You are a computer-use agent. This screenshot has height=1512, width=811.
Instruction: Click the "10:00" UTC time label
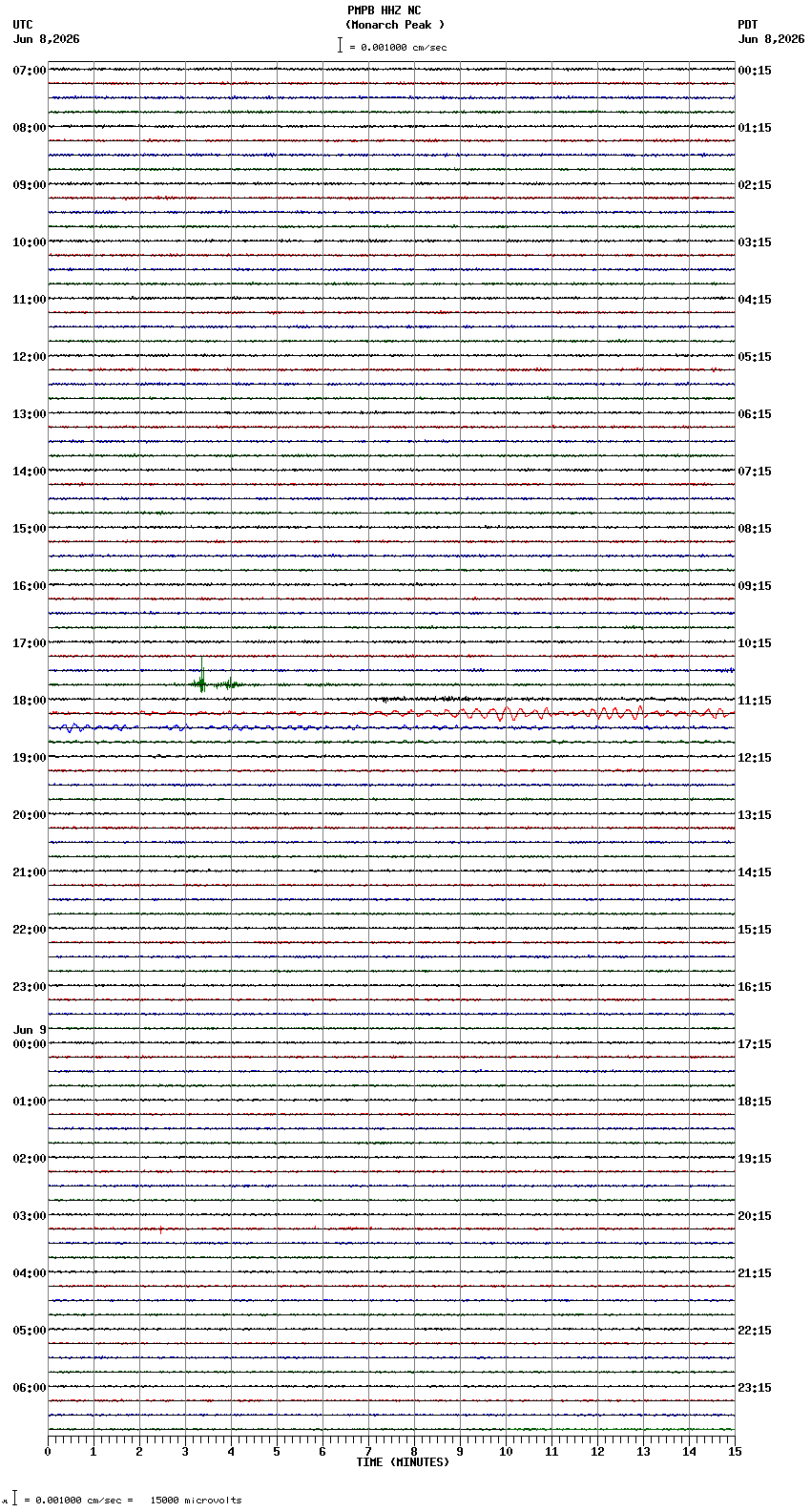[30, 242]
